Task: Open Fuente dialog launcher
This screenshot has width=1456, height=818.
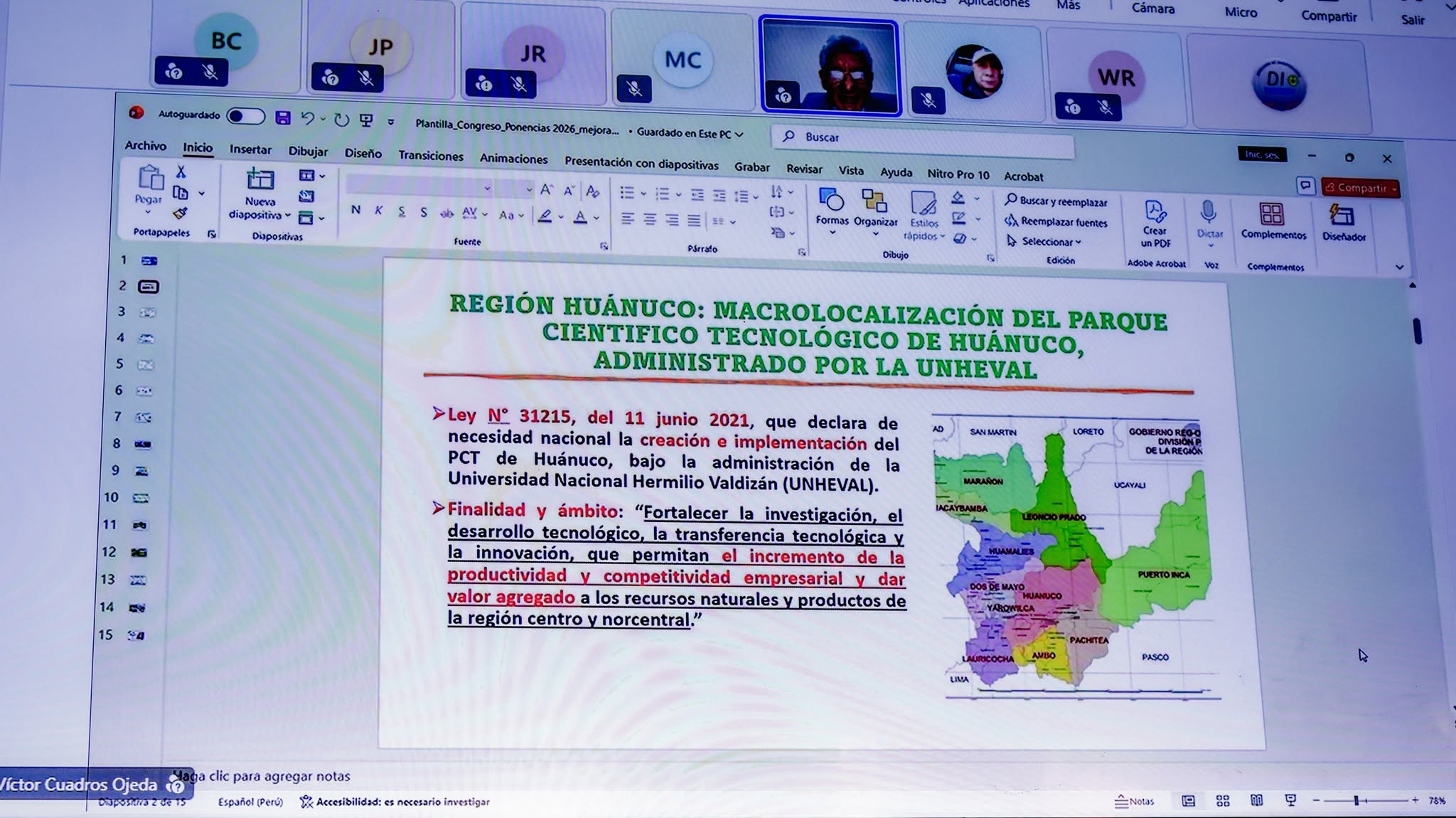Action: point(604,246)
